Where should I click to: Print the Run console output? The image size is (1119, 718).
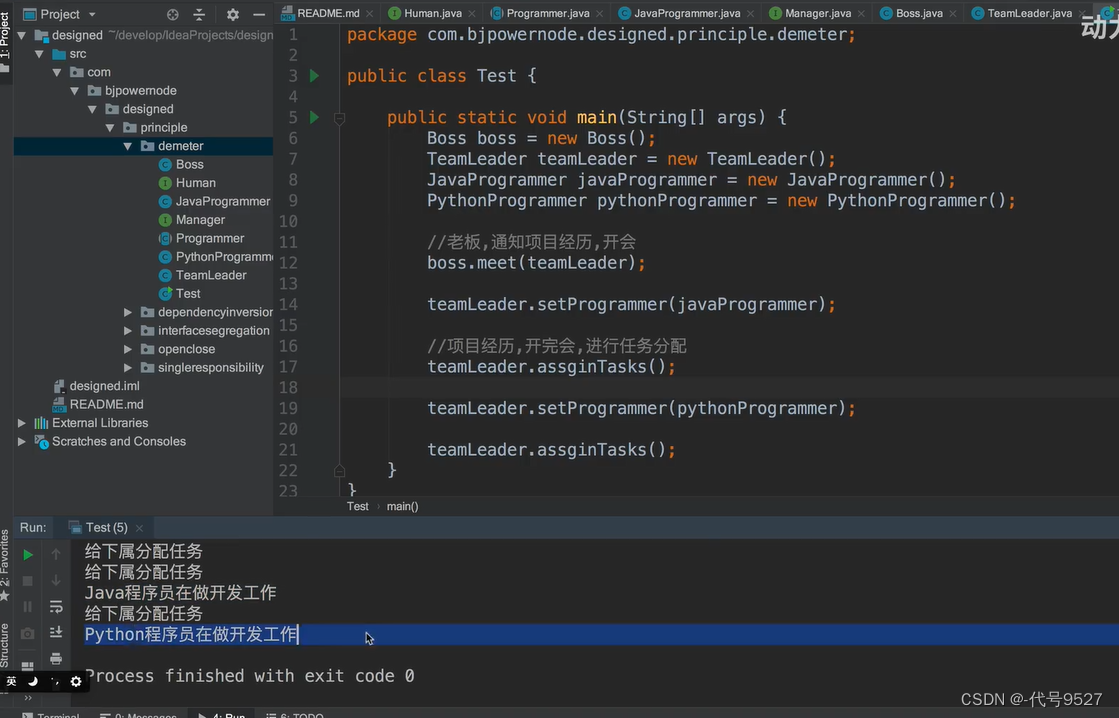56,658
